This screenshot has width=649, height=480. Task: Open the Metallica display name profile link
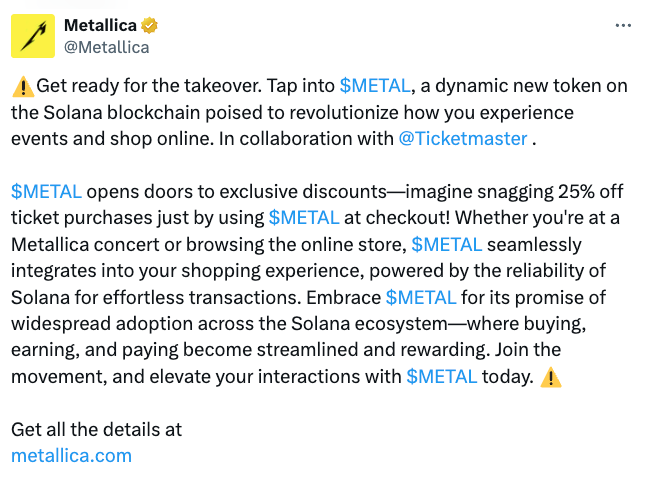(100, 26)
